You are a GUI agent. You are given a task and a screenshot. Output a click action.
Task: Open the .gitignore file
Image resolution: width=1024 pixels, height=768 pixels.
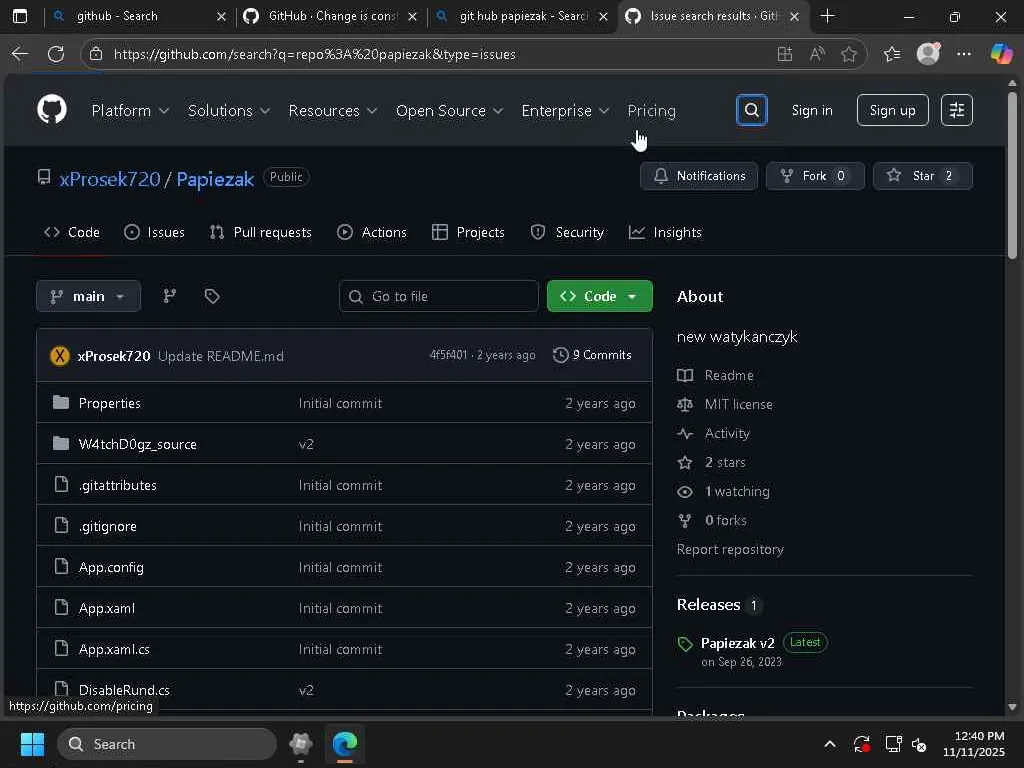(108, 526)
